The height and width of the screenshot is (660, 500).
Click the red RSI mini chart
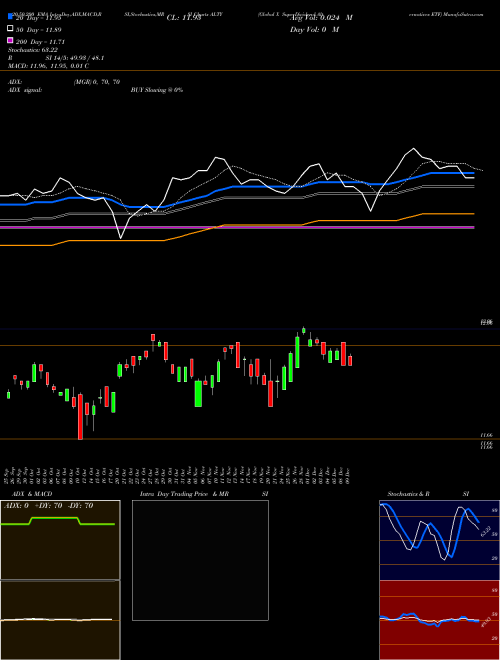click(439, 620)
